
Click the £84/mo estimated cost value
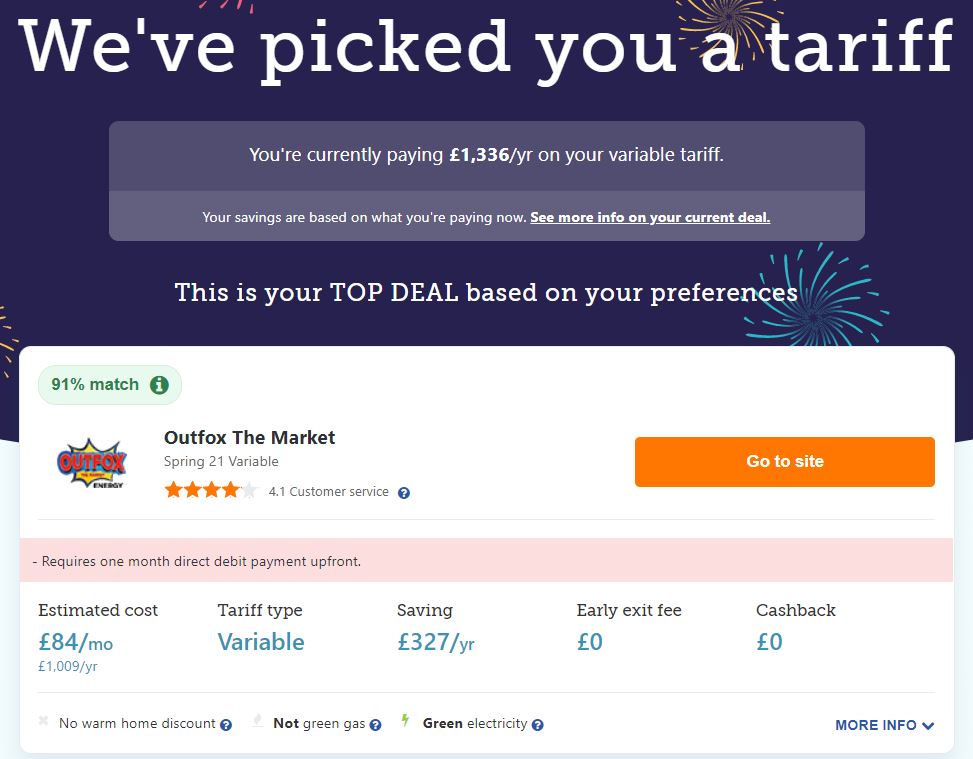[75, 642]
